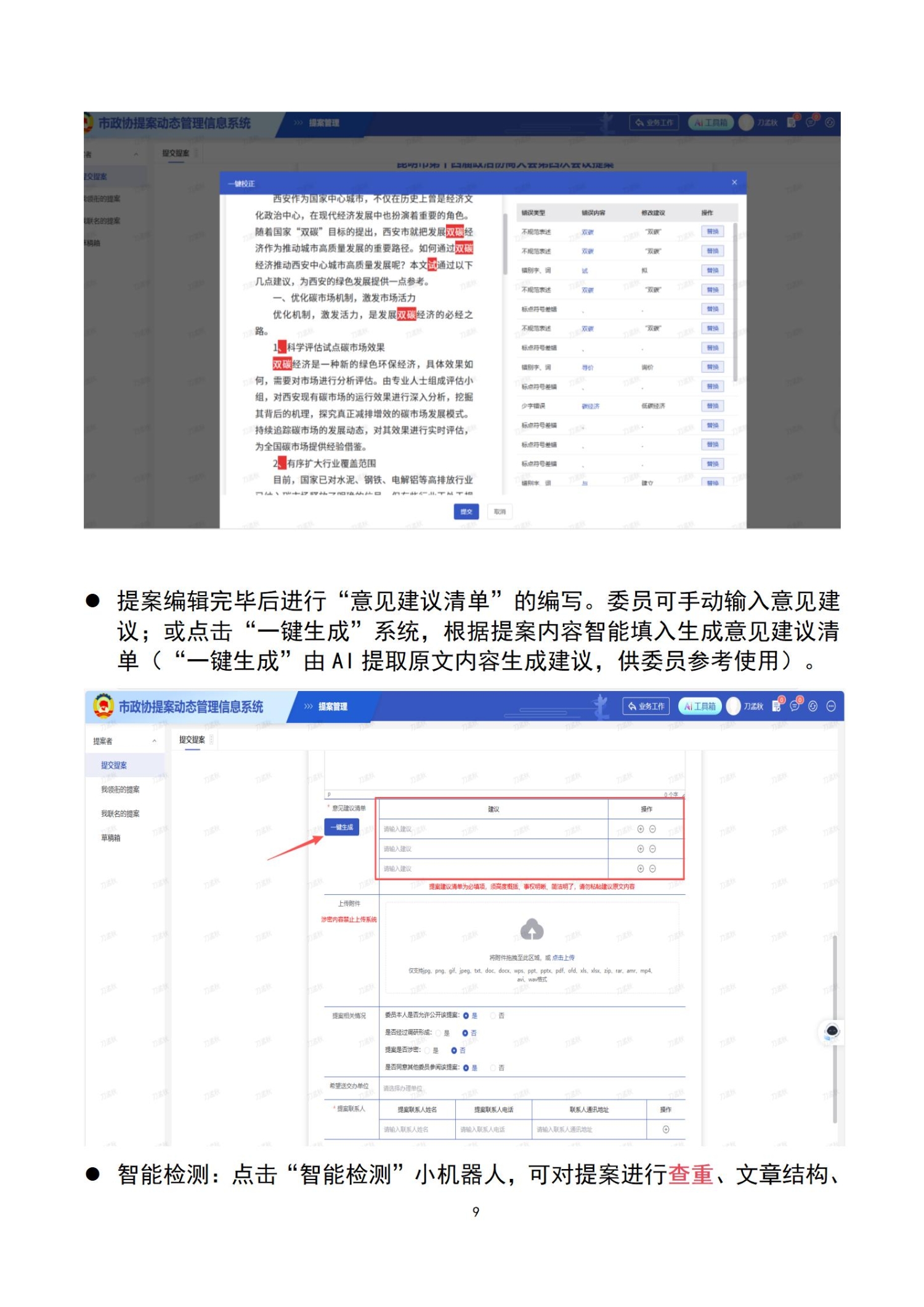Click the AI 工具箱 button in upper screenshot
The height and width of the screenshot is (1307, 924).
[x=710, y=123]
